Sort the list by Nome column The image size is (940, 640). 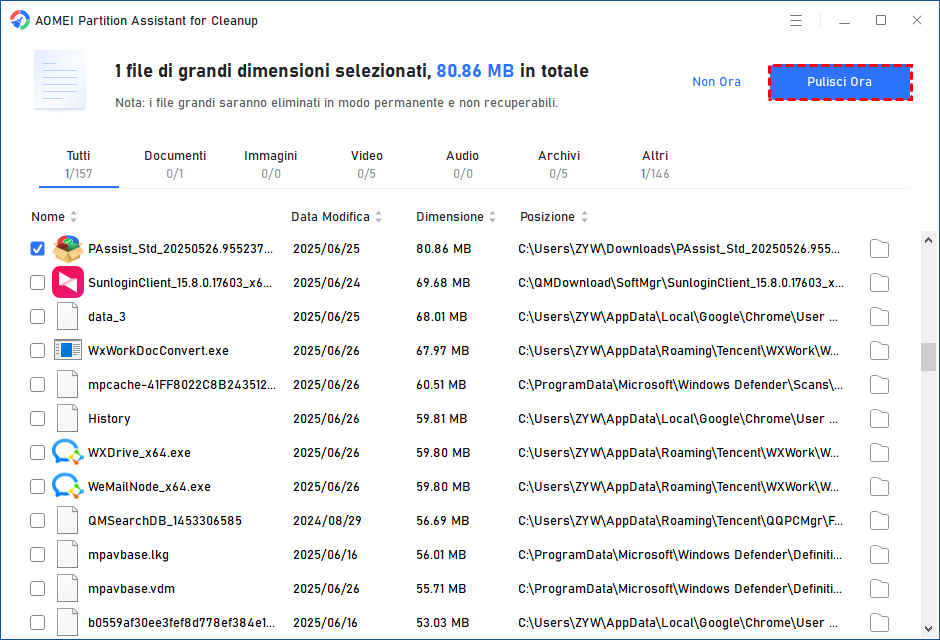tap(54, 217)
